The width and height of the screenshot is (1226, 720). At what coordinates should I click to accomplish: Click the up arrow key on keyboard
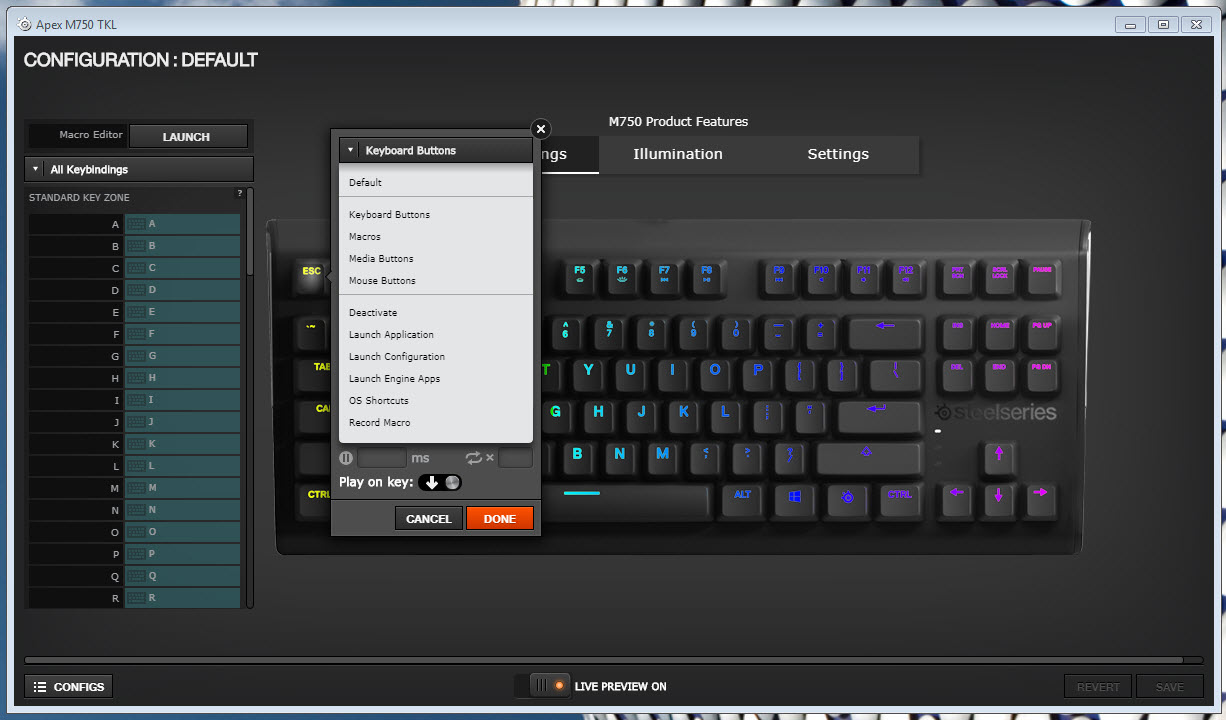[x=998, y=458]
